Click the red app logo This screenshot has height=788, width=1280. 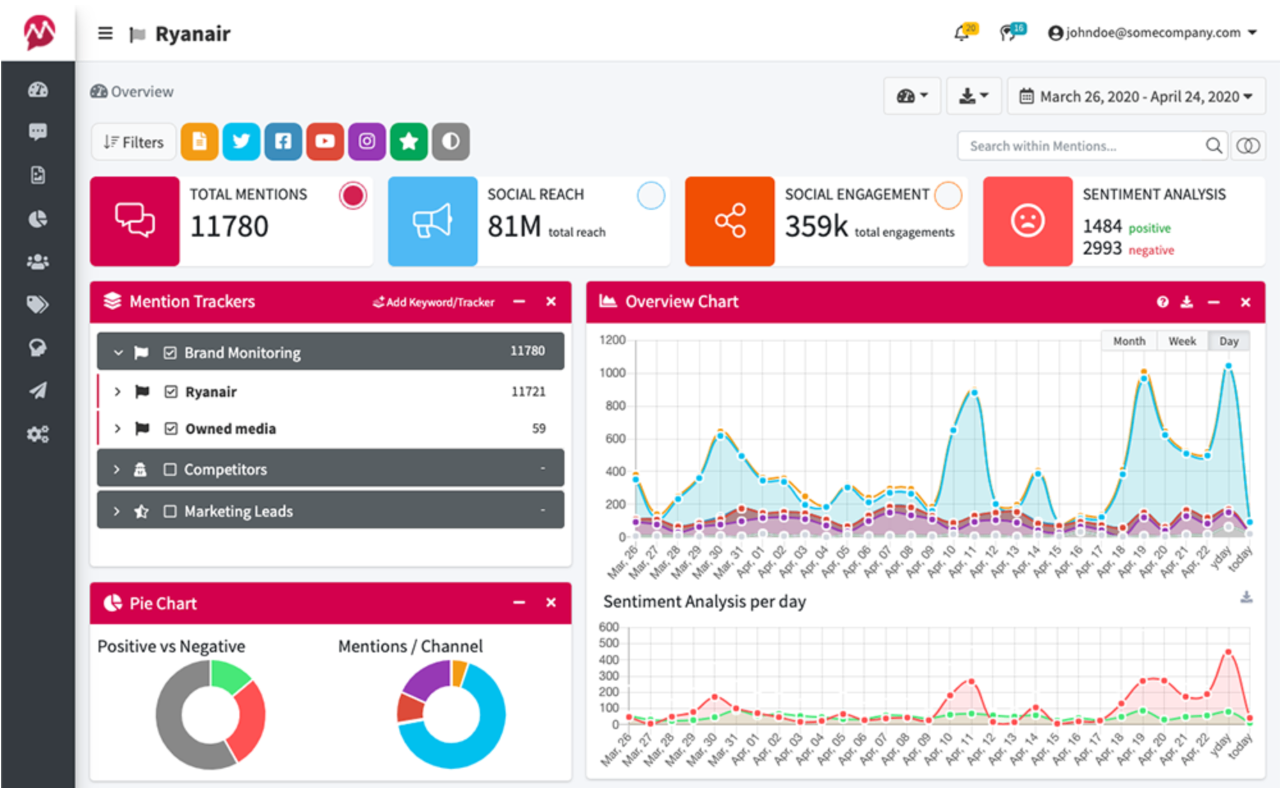[x=38, y=32]
